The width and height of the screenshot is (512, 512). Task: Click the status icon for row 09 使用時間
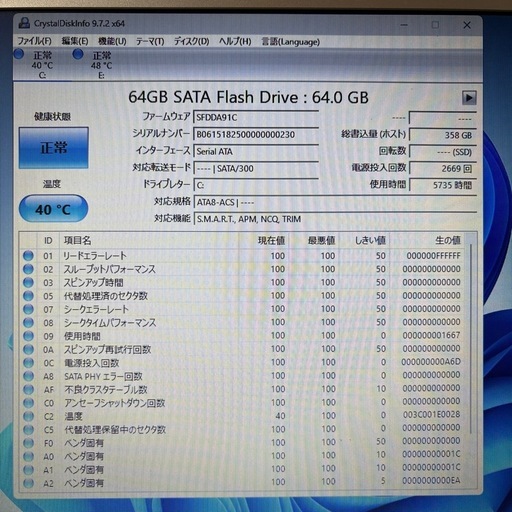[x=28, y=336]
